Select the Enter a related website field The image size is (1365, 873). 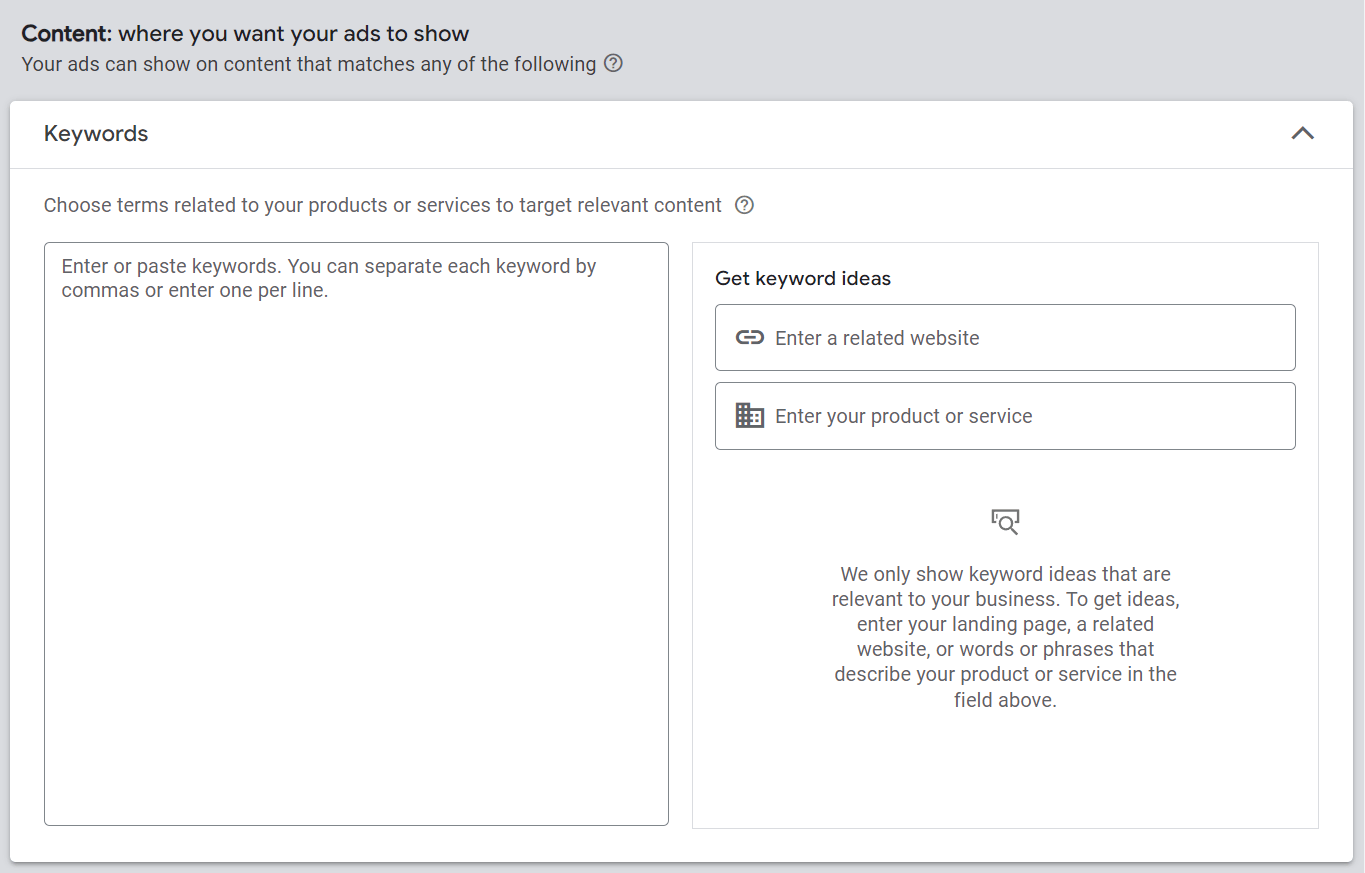1005,337
